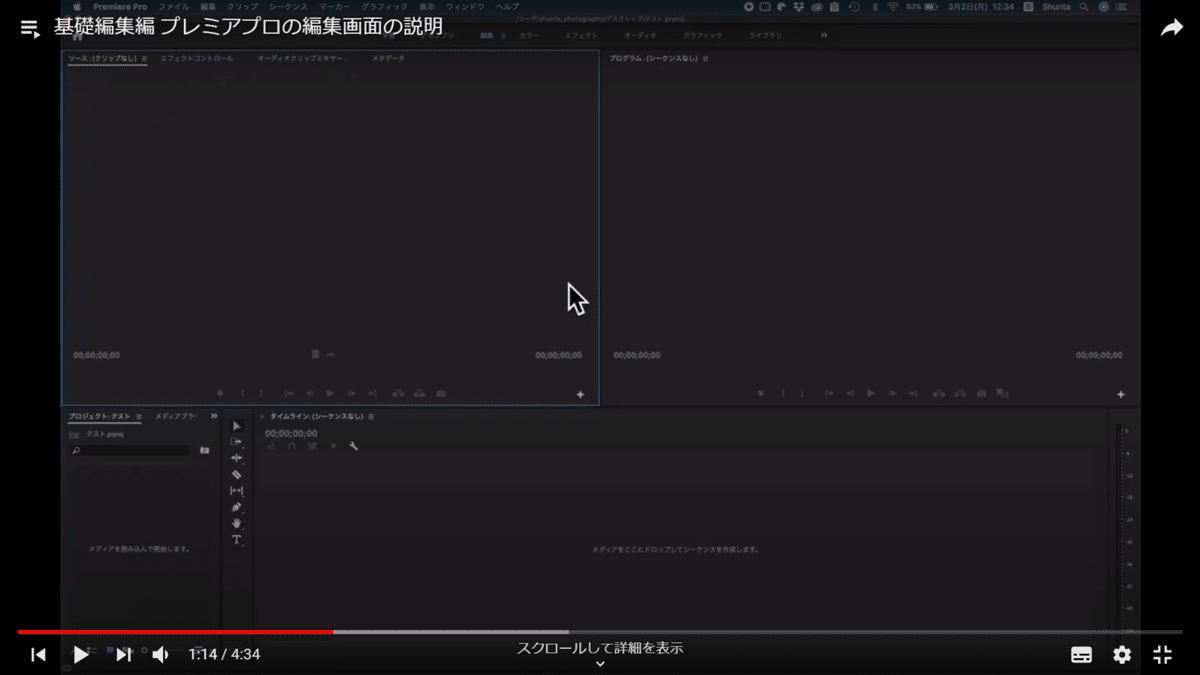Add marker in the Source monitor
Screen dimensions: 1200x675
(x=220, y=394)
